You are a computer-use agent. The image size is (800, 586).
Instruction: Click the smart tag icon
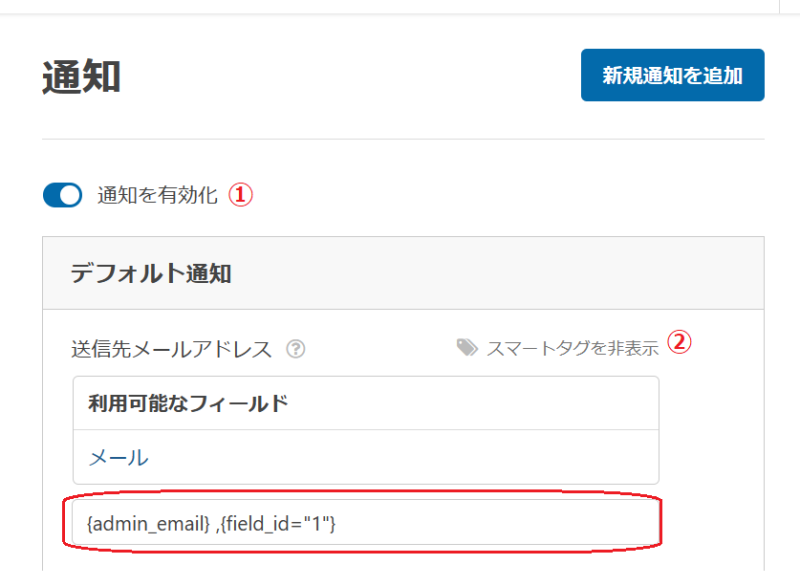[467, 347]
